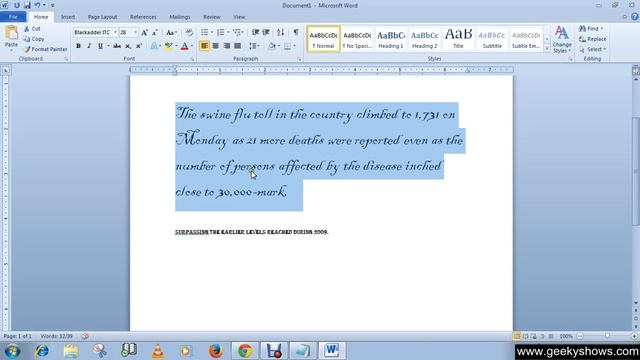Screen dimensions: 640x360
Task: Increase paragraph indent
Action: coord(266,32)
